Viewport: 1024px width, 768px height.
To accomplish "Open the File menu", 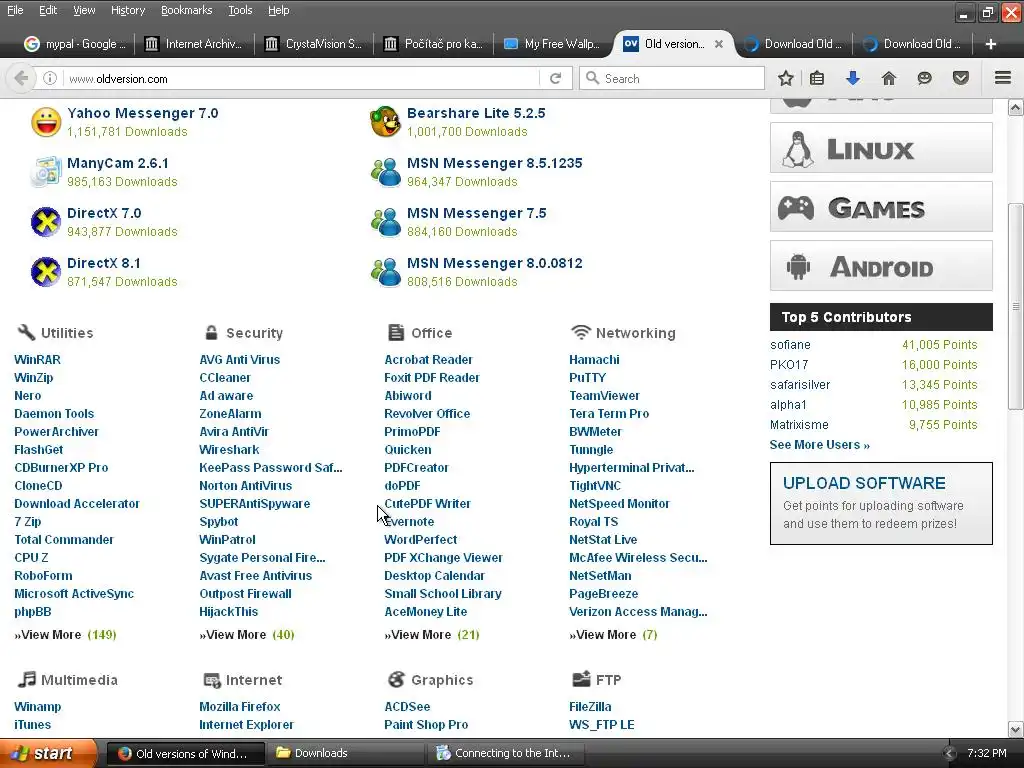I will pyautogui.click(x=15, y=10).
